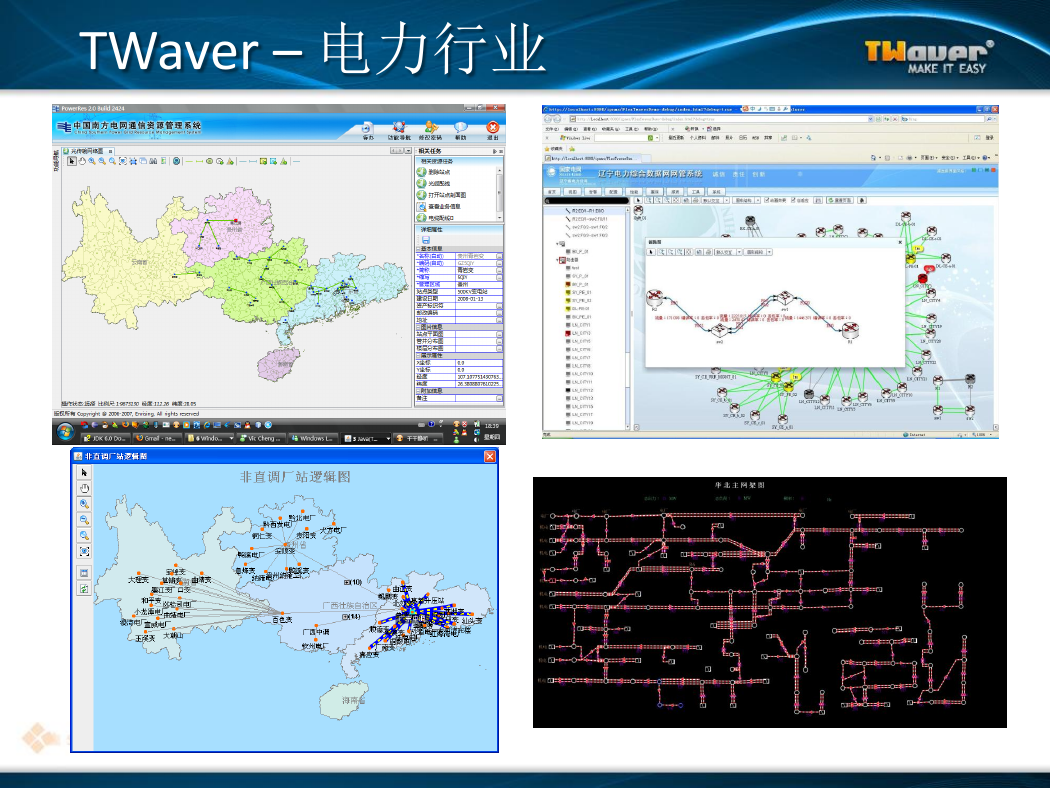Click the globe icon in PowerRes map toolbar
Image resolution: width=1050 pixels, height=788 pixels.
coord(176,161)
